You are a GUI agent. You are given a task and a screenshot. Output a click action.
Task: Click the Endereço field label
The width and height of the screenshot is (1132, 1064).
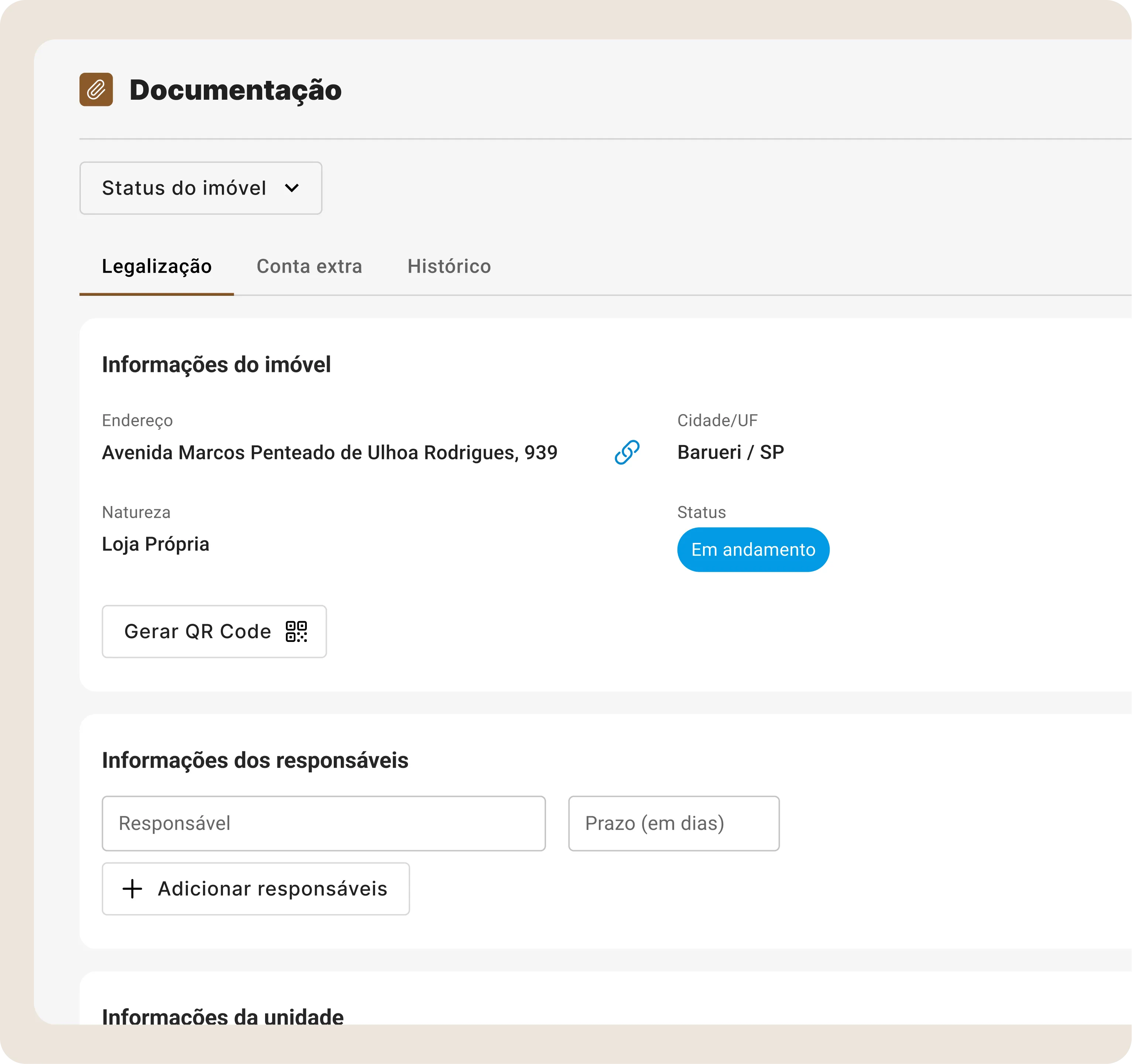tap(137, 421)
